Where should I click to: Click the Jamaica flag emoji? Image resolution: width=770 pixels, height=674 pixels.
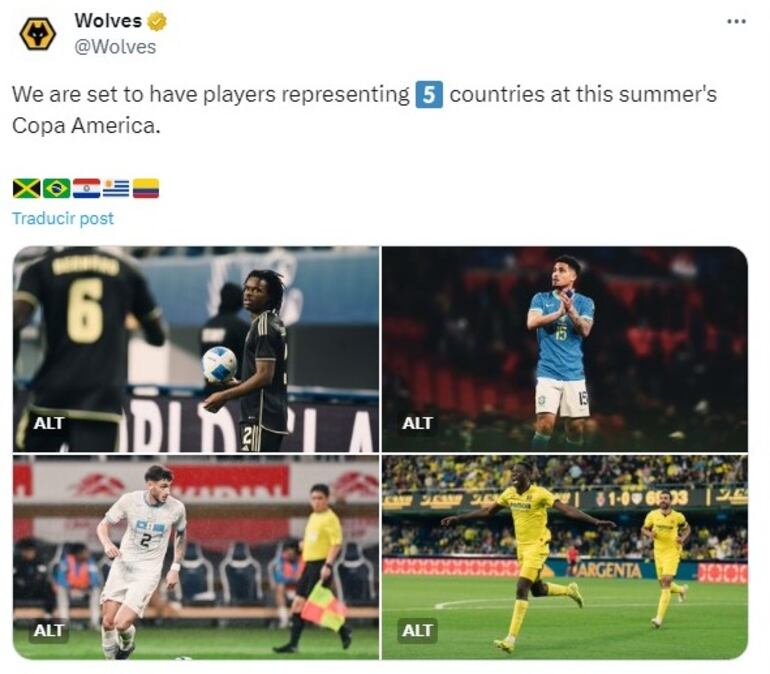(x=27, y=189)
